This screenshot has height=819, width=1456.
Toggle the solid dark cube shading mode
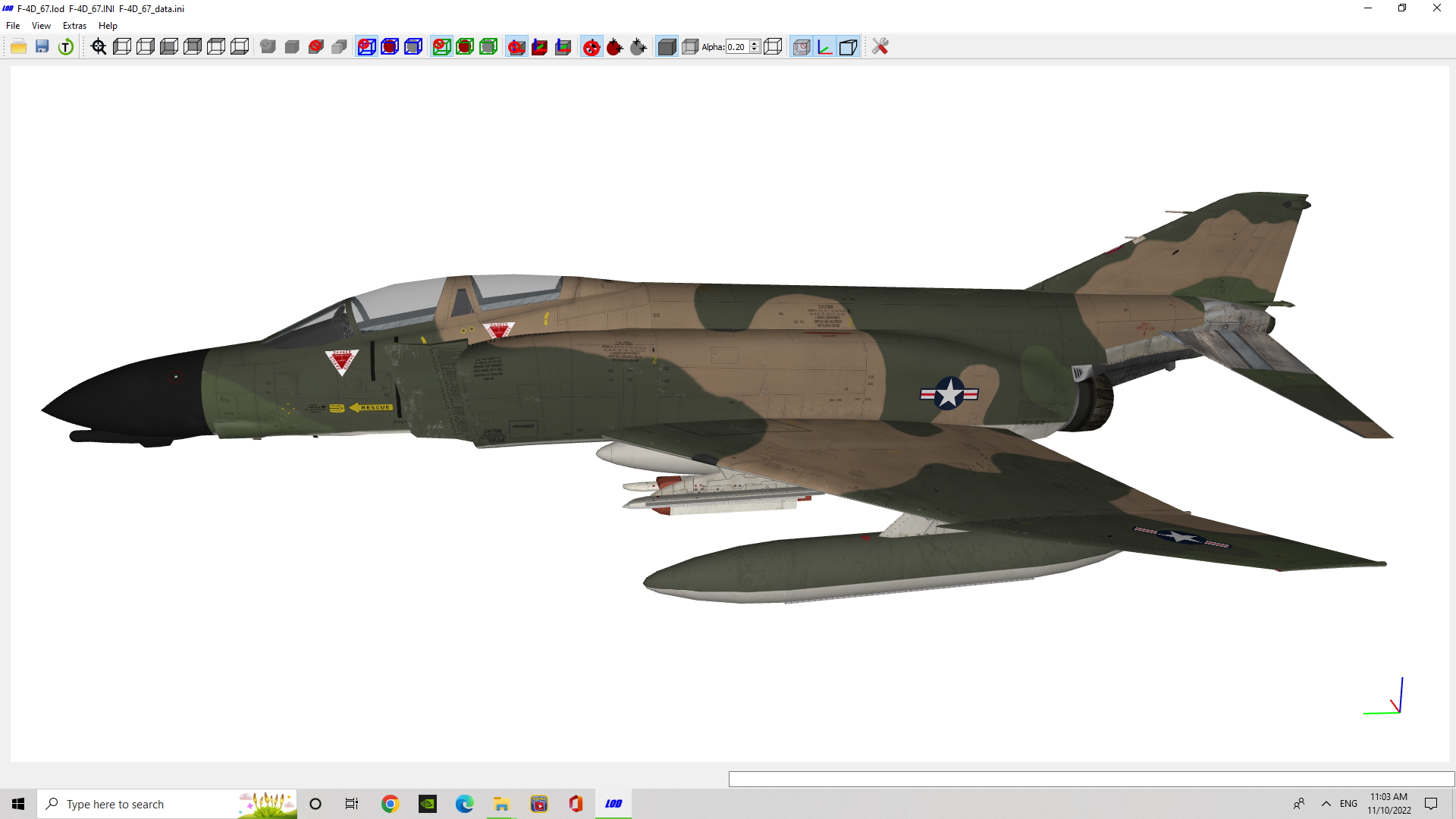click(x=667, y=47)
